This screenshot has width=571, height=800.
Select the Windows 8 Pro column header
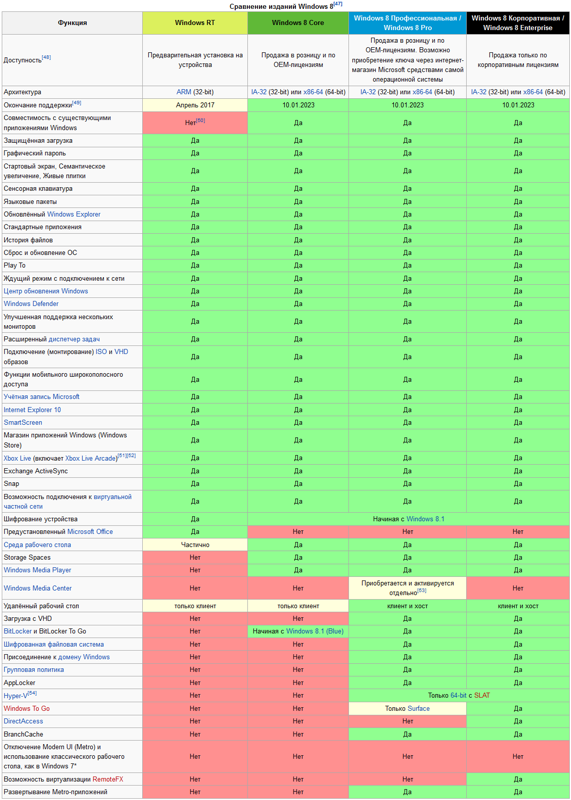pos(407,23)
